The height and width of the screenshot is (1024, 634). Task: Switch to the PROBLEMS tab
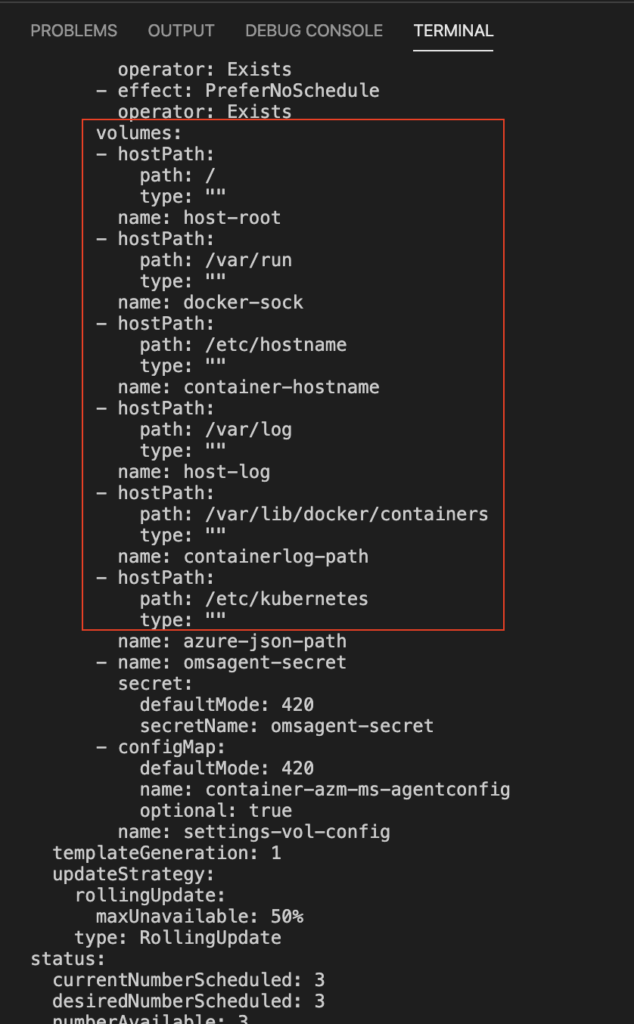pyautogui.click(x=74, y=31)
